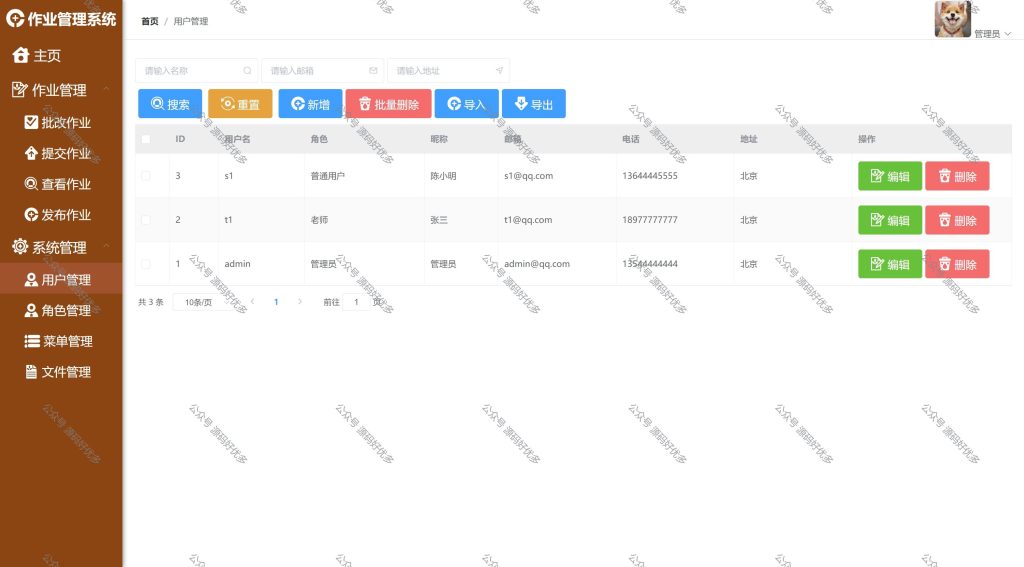Open 菜单管理 list icon item
Image resolution: width=1024 pixels, height=567 pixels.
coord(58,341)
